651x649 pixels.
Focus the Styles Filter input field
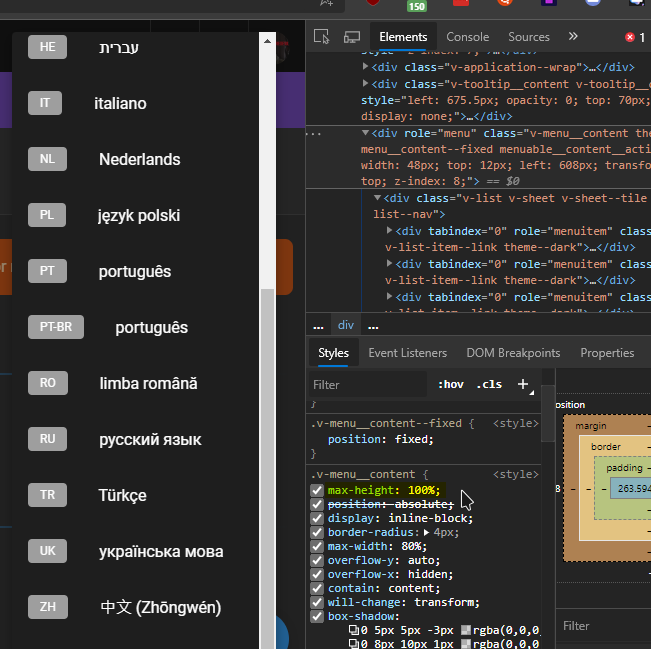point(368,385)
